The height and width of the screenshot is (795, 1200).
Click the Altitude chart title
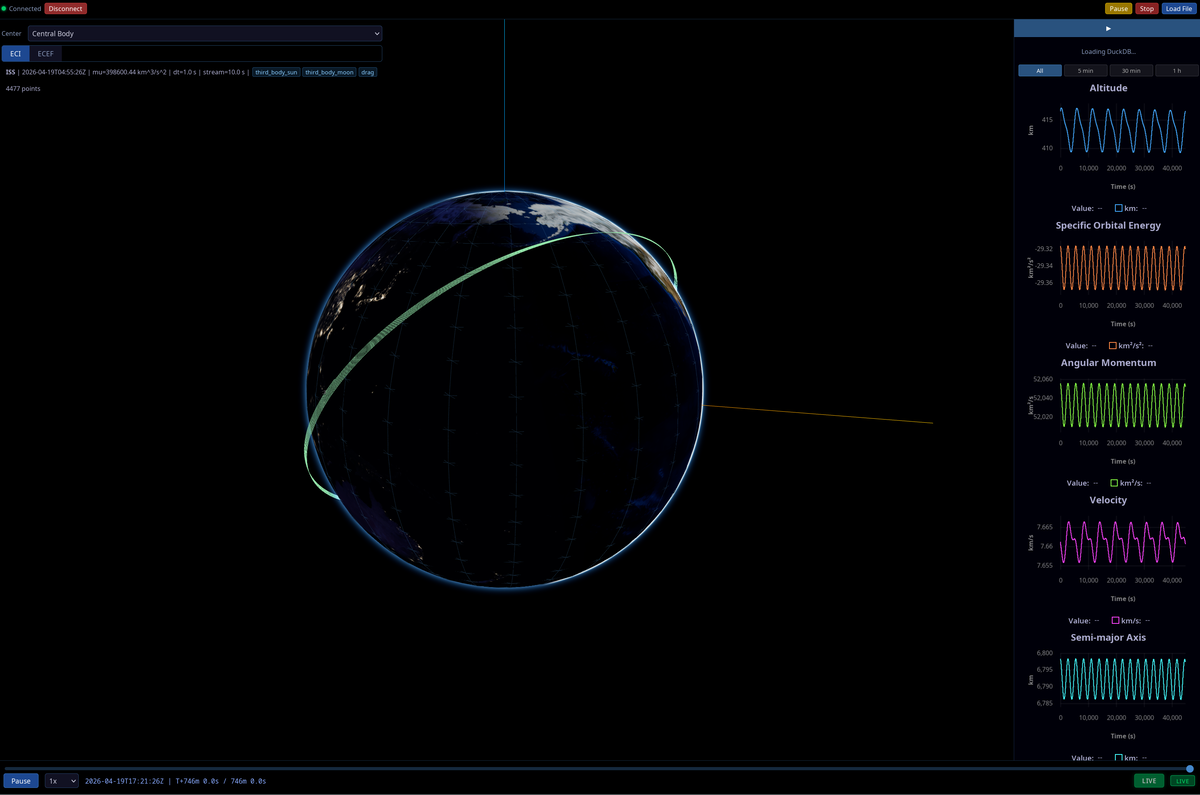click(x=1108, y=88)
